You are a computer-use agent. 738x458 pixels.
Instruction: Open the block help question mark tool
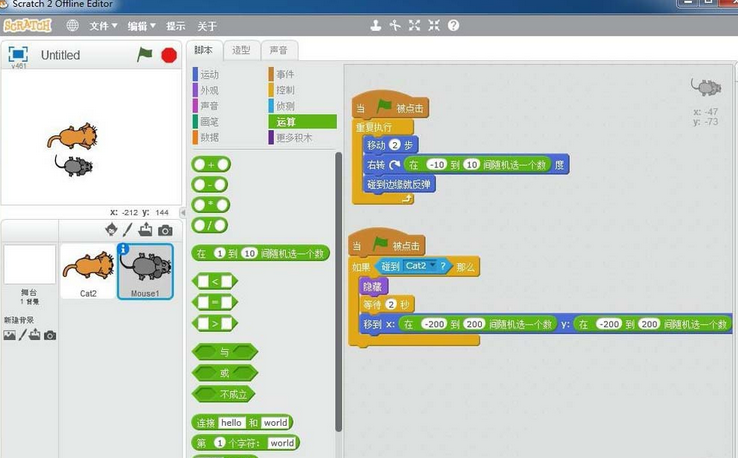click(453, 25)
